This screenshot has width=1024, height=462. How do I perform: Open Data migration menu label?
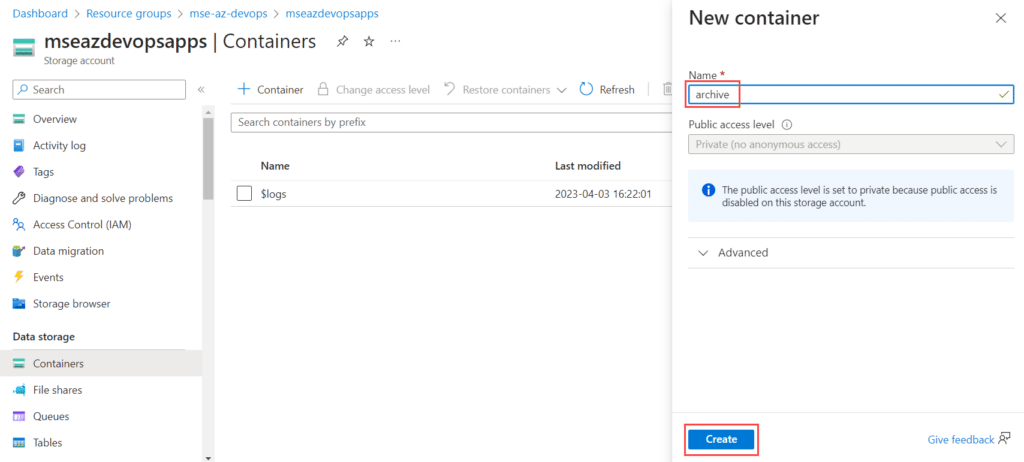[69, 251]
